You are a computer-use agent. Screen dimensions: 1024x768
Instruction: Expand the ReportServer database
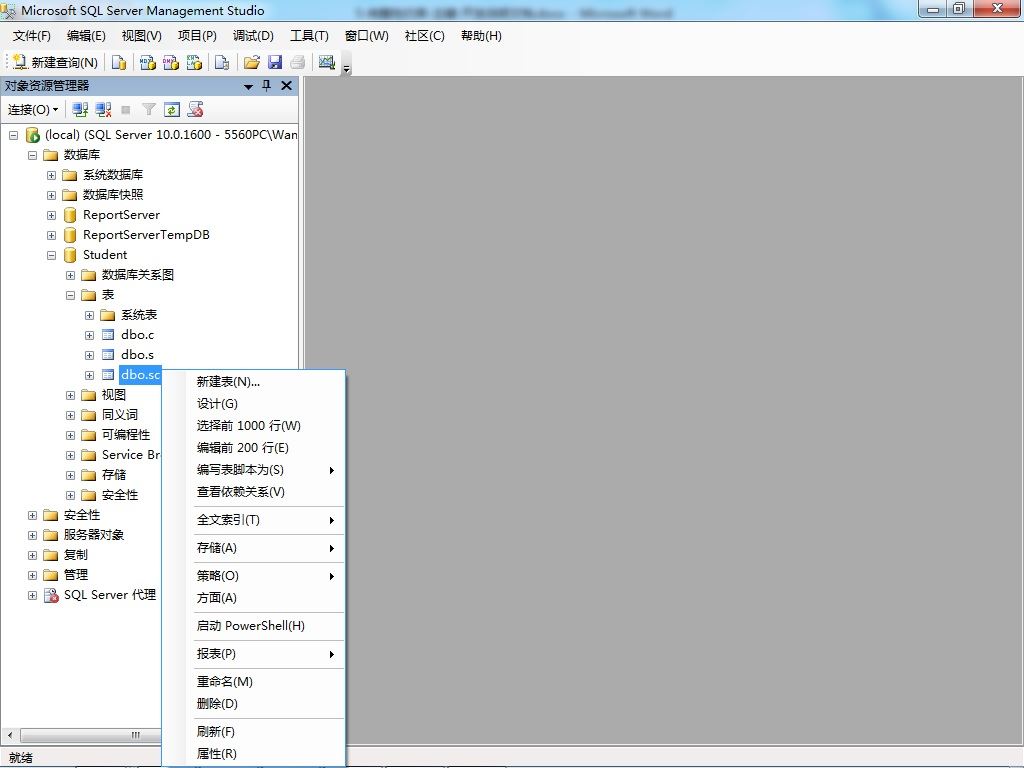click(x=51, y=216)
